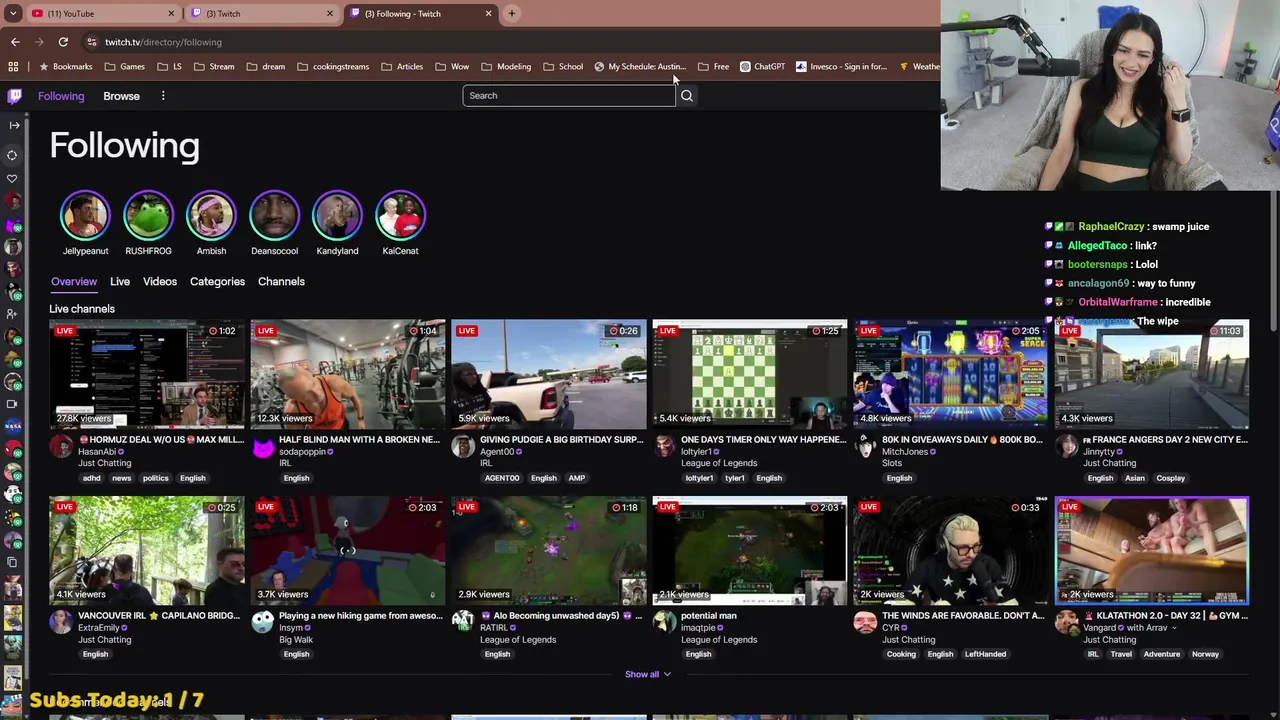
Task: Click the Twitch search input field
Action: coord(569,96)
